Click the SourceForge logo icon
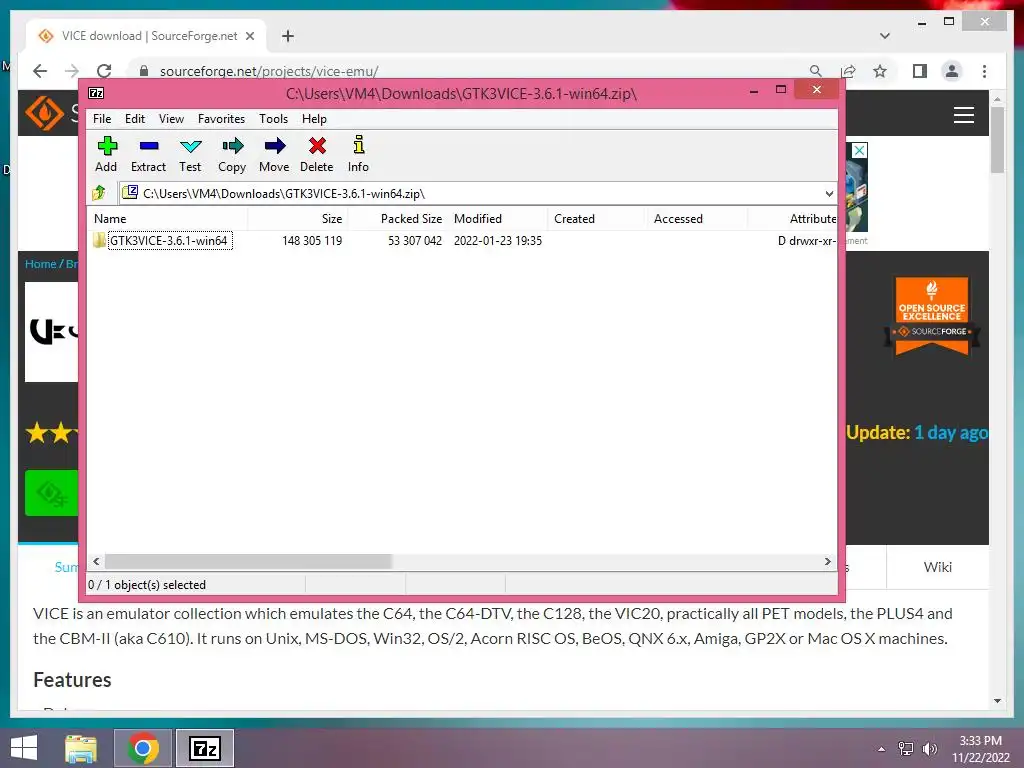Screen dimensions: 1024x768 point(45,113)
